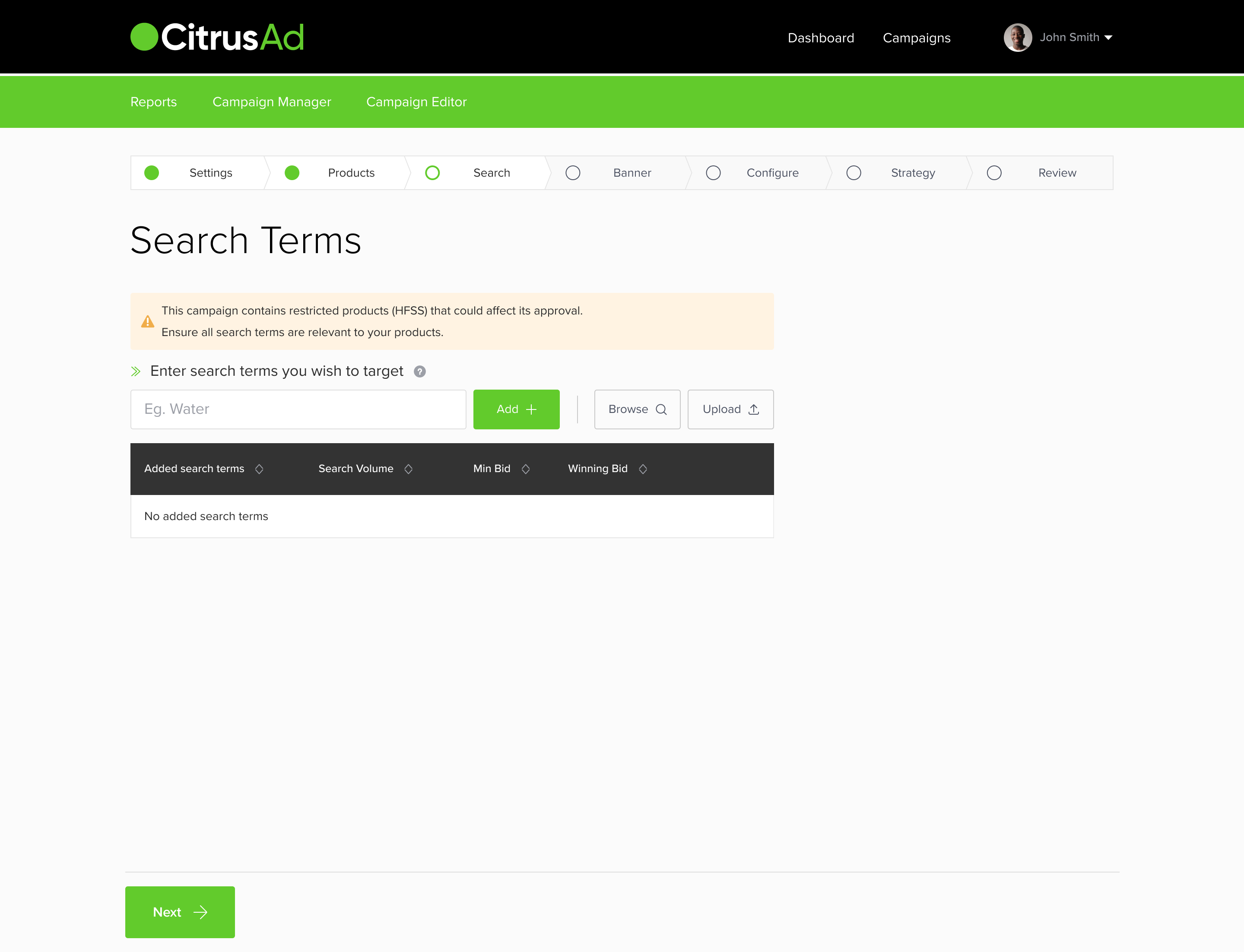1244x952 pixels.
Task: Click the help question mark icon
Action: [x=419, y=371]
